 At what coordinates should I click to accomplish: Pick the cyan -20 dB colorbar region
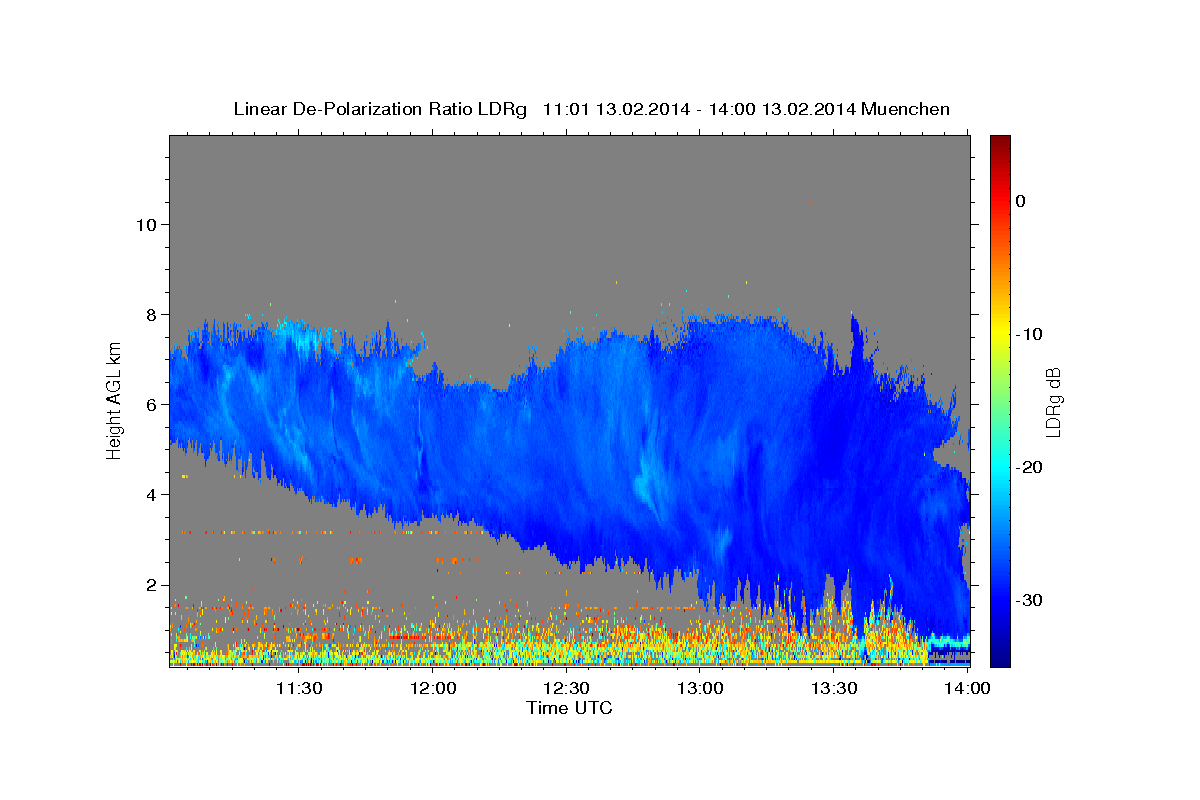(x=1000, y=467)
